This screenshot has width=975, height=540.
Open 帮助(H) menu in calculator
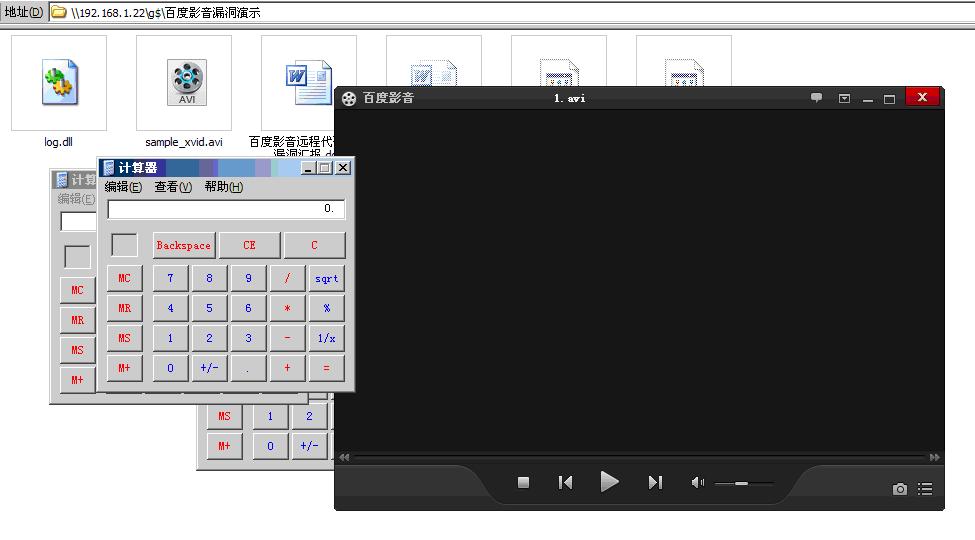[223, 187]
